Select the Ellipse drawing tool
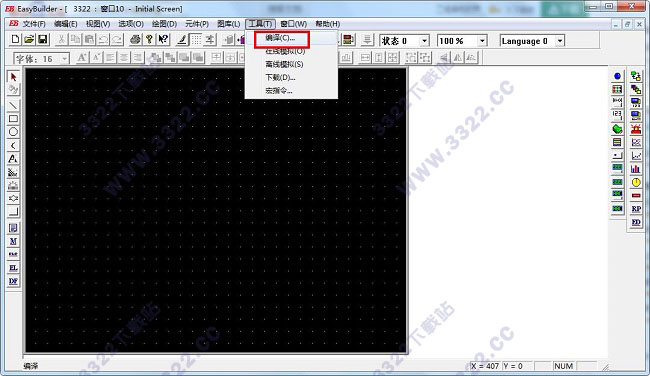This screenshot has width=650, height=376. (13, 132)
